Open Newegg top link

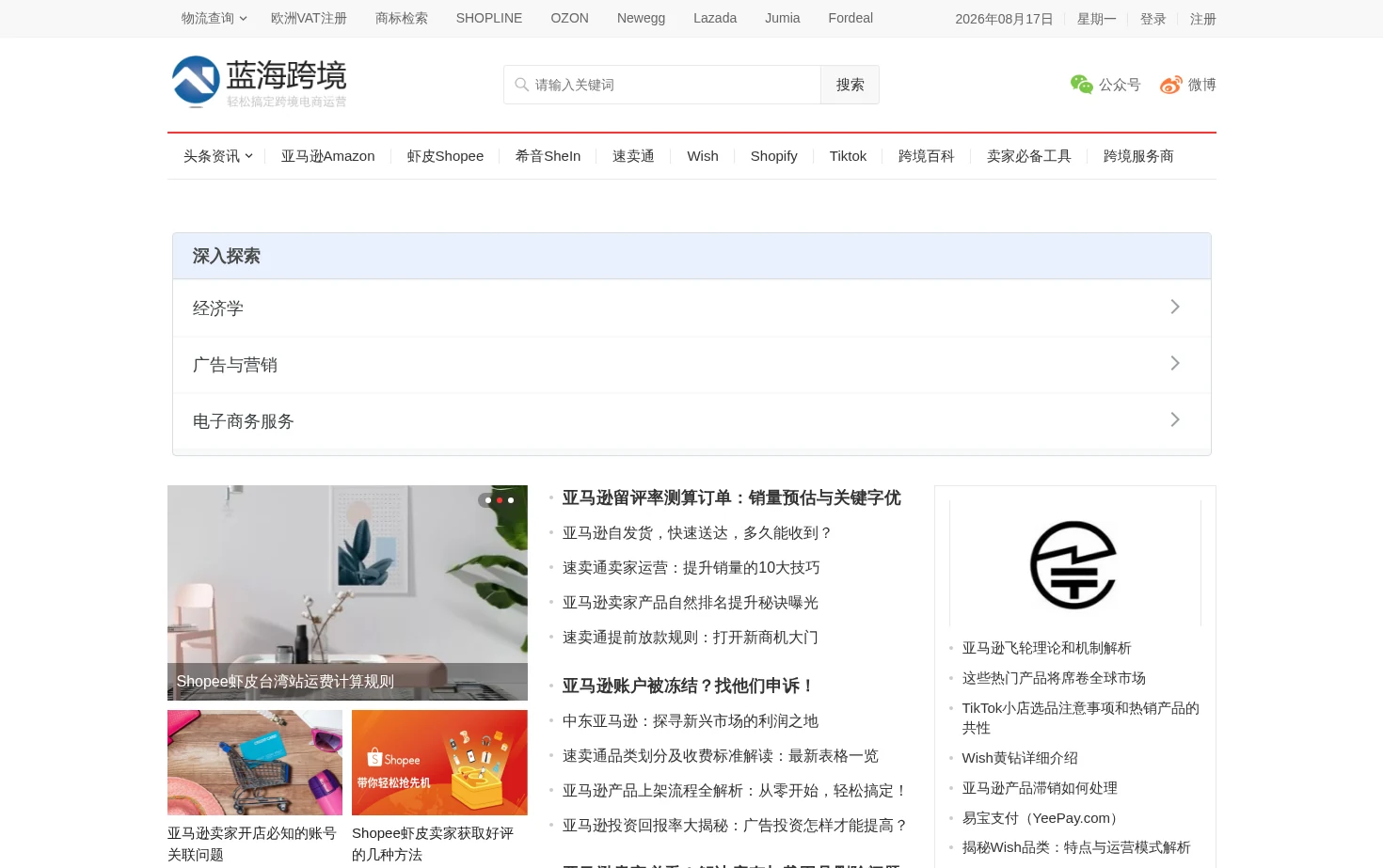[641, 18]
